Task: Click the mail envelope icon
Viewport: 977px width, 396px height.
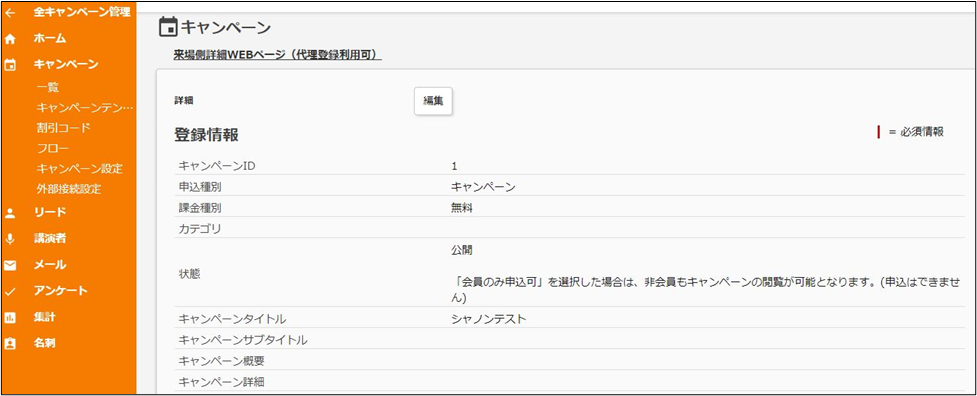Action: tap(9, 265)
